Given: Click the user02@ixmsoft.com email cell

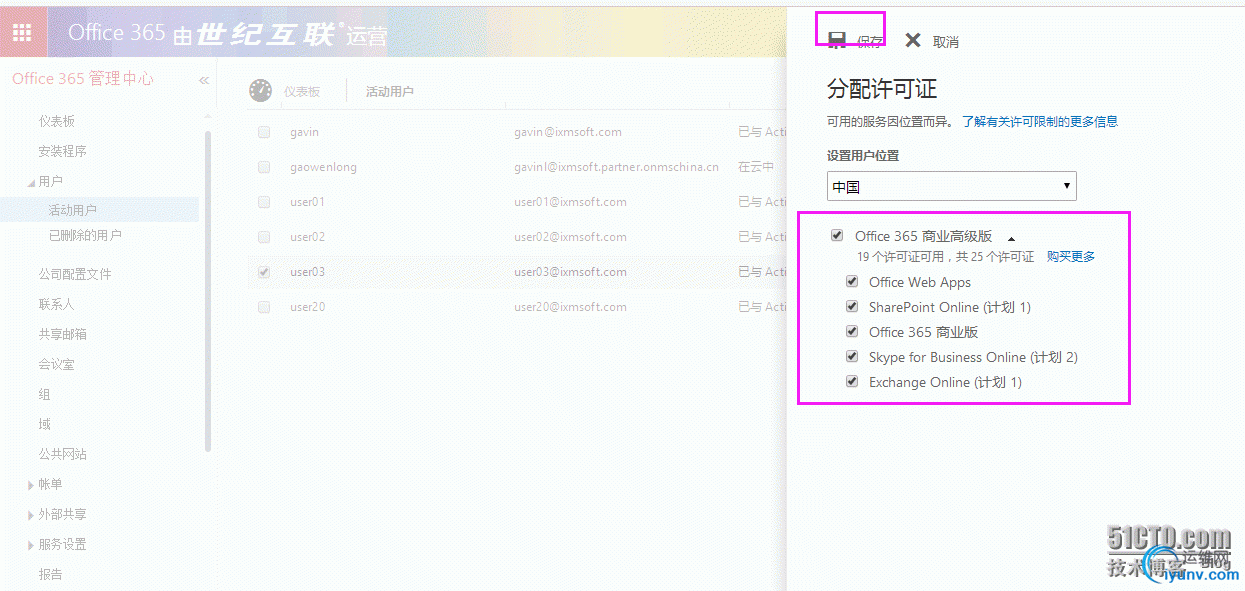Looking at the screenshot, I should pos(570,237).
